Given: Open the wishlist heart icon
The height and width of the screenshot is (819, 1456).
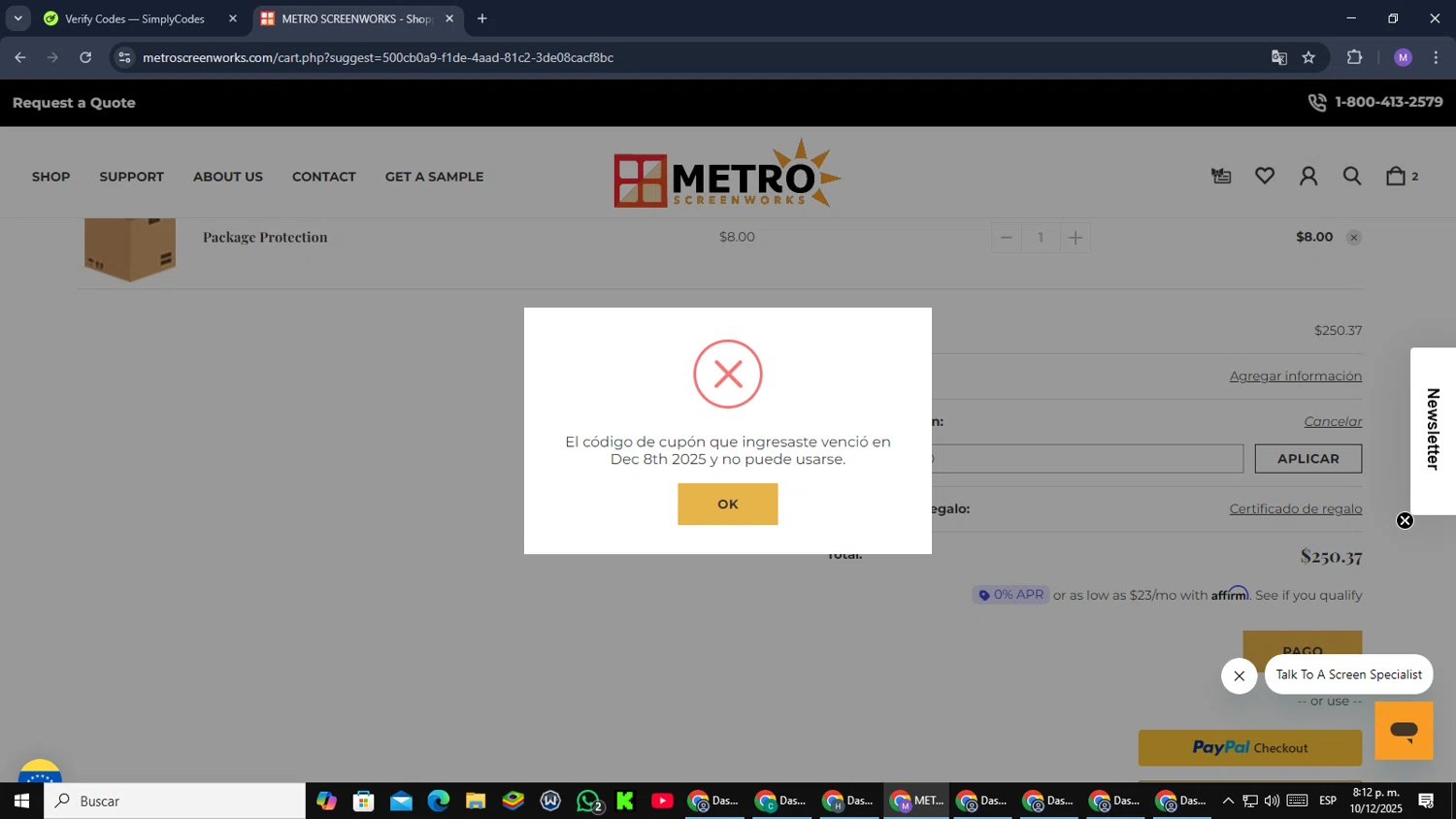Looking at the screenshot, I should [1265, 176].
